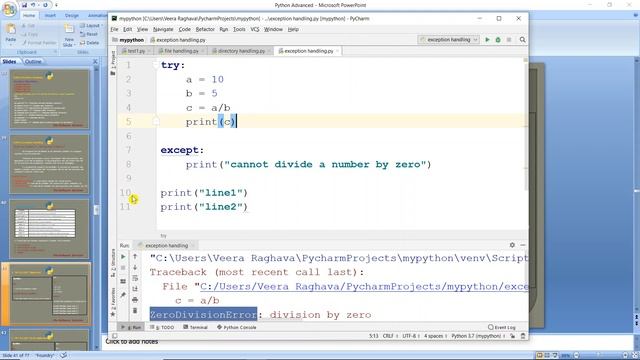Print the Run console output
This screenshot has width=640, height=360.
tap(135, 300)
